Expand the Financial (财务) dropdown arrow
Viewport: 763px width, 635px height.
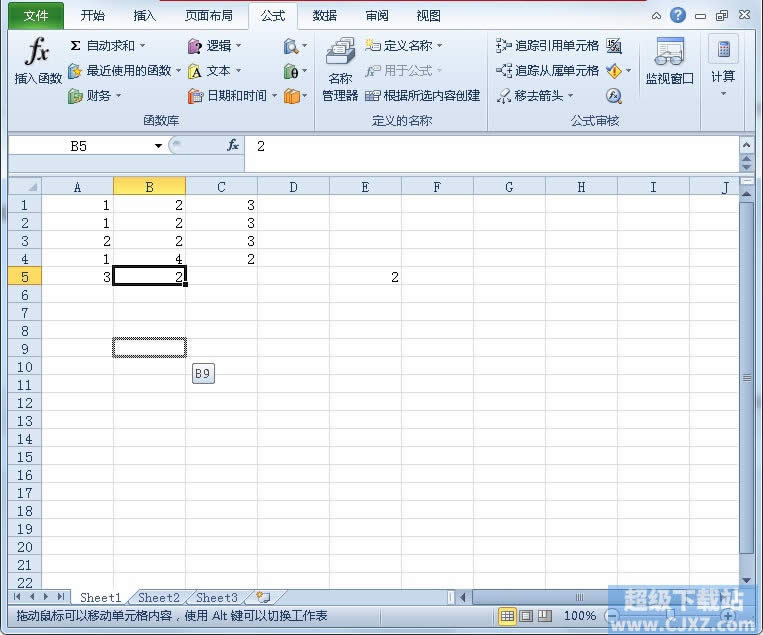pyautogui.click(x=118, y=96)
